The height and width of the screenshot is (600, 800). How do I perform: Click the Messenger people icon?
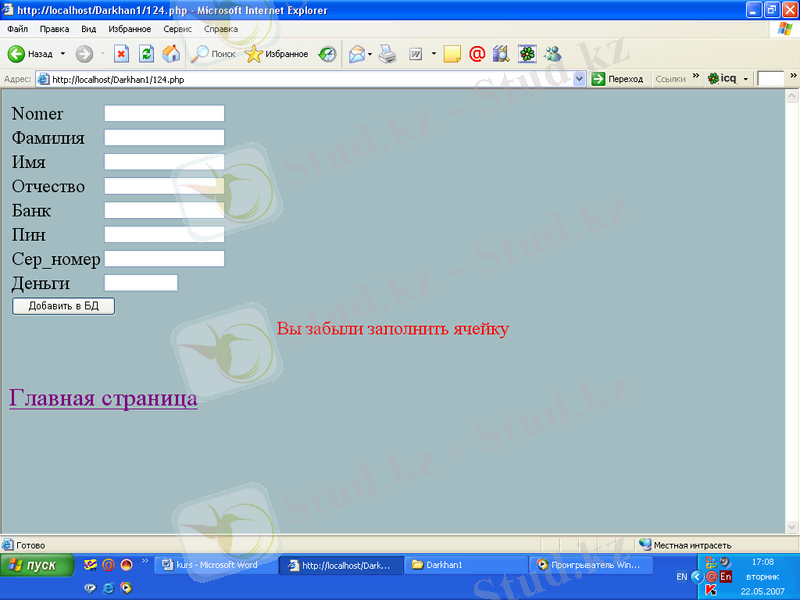click(553, 54)
